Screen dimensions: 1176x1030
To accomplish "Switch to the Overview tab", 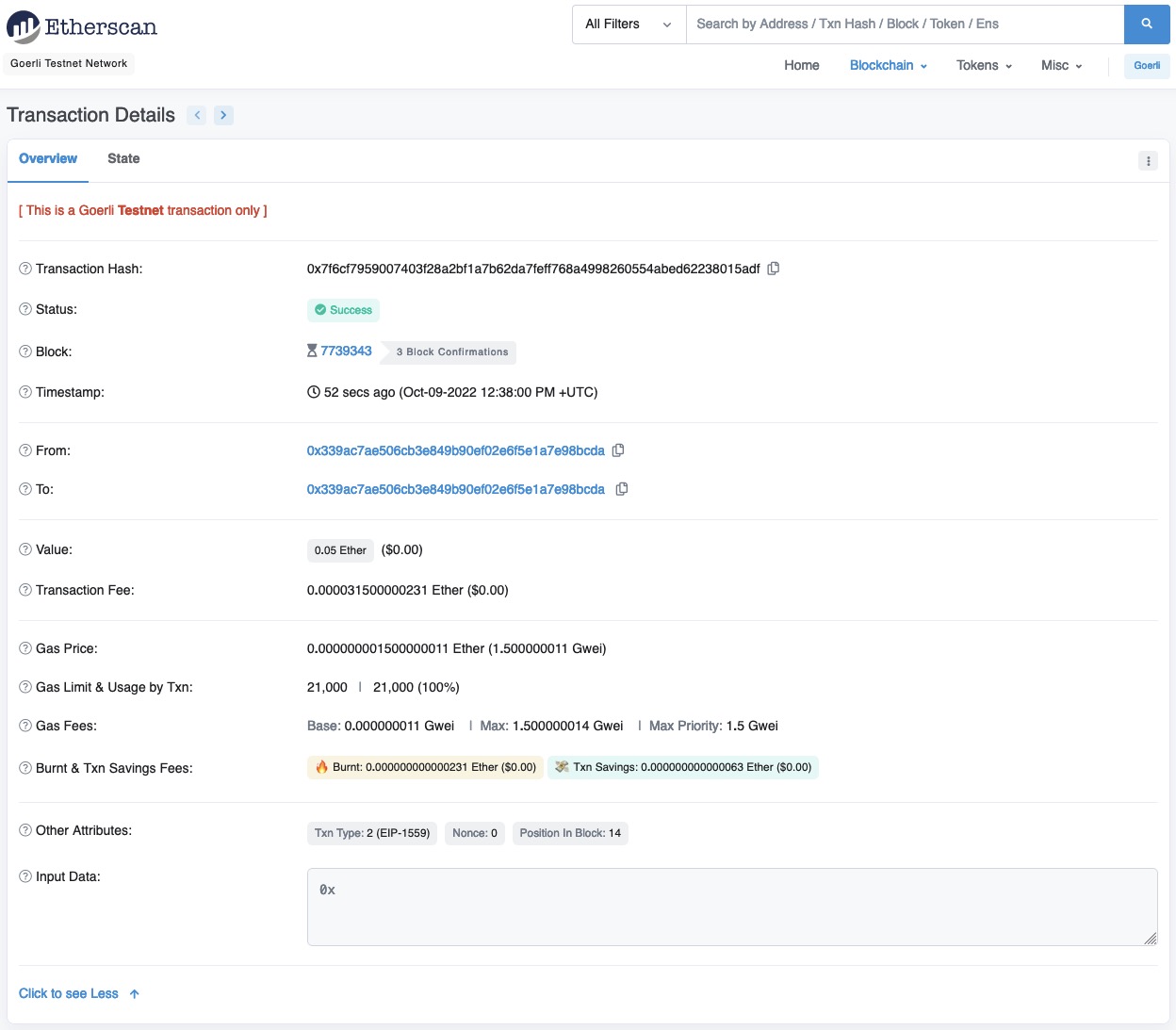I will click(x=48, y=158).
